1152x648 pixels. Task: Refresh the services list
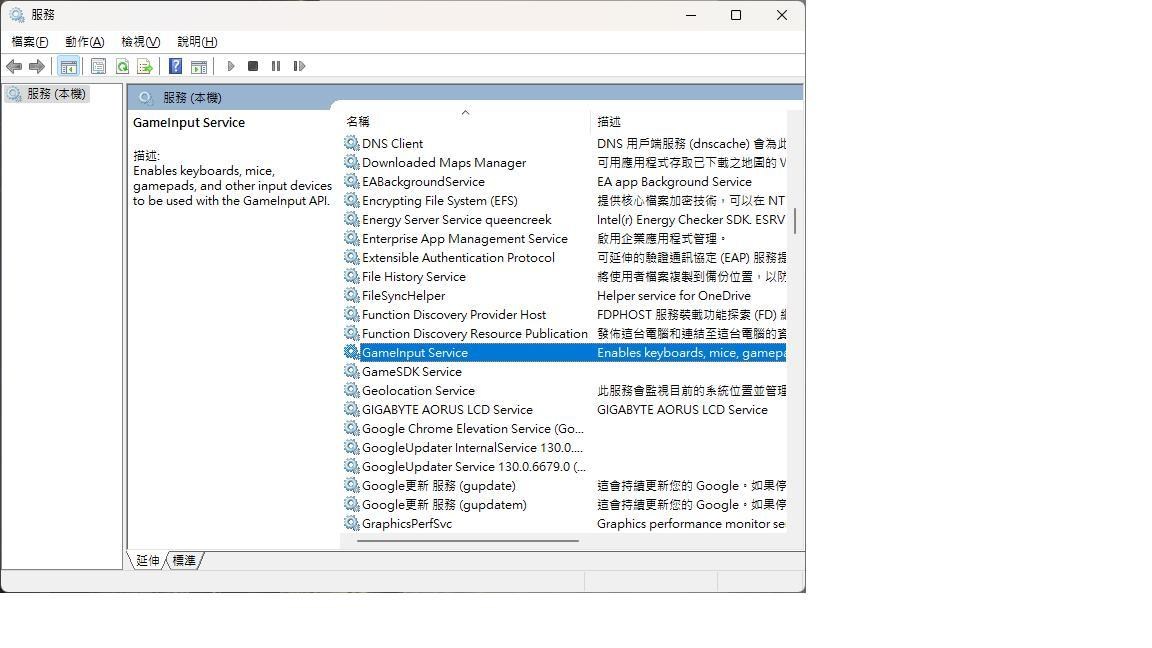click(x=122, y=66)
